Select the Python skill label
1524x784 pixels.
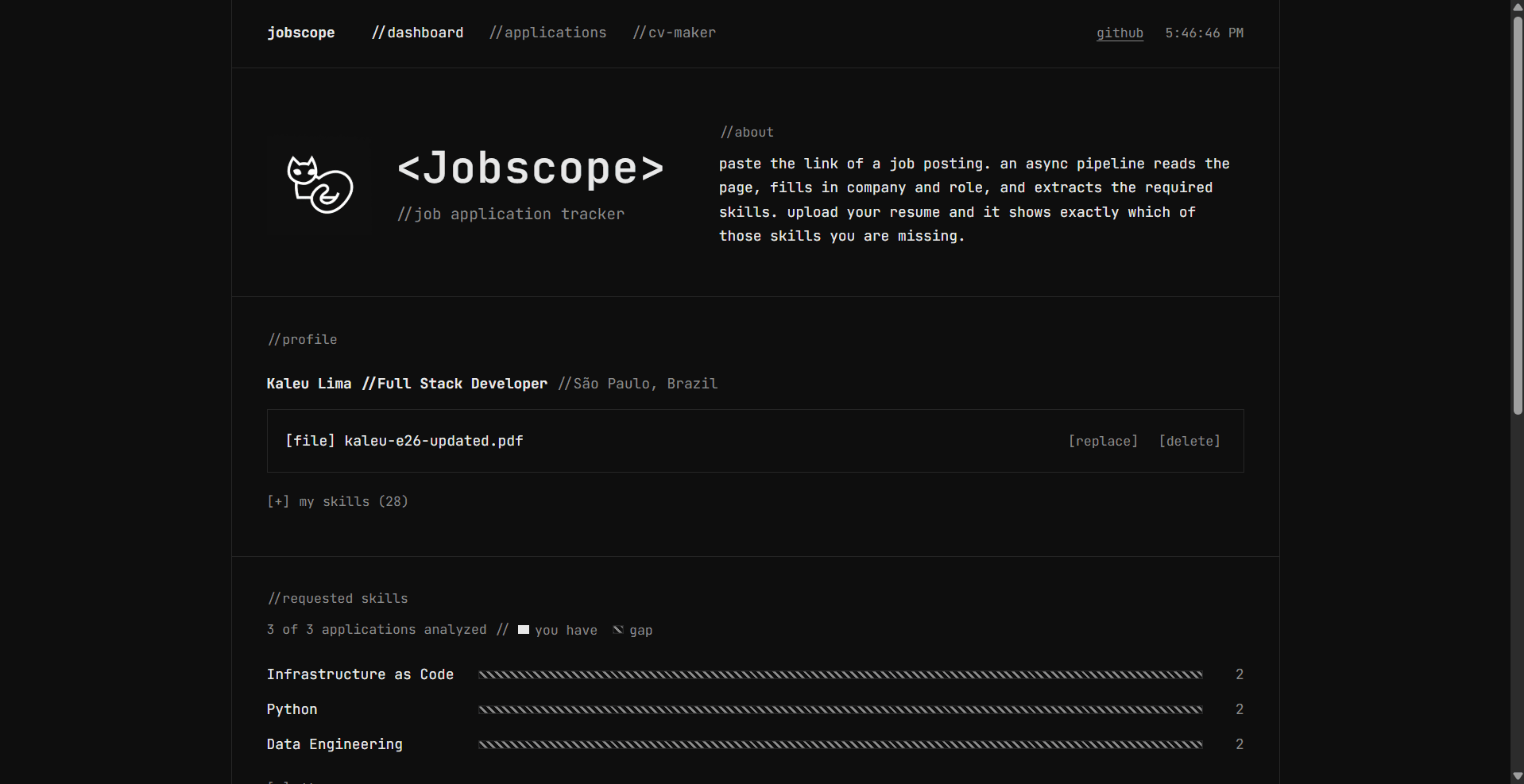(x=292, y=709)
